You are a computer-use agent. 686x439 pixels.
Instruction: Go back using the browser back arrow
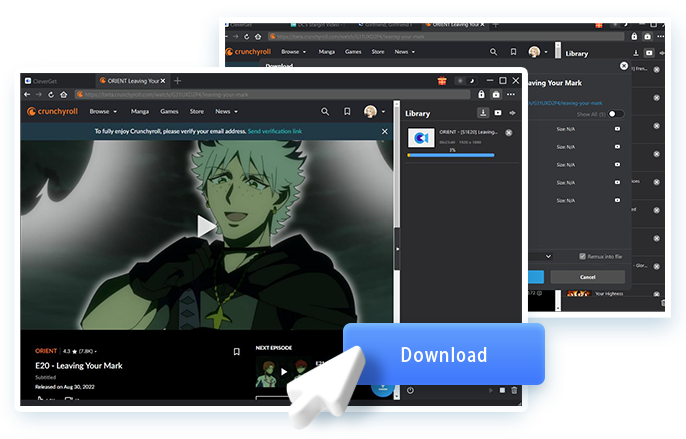tap(27, 95)
